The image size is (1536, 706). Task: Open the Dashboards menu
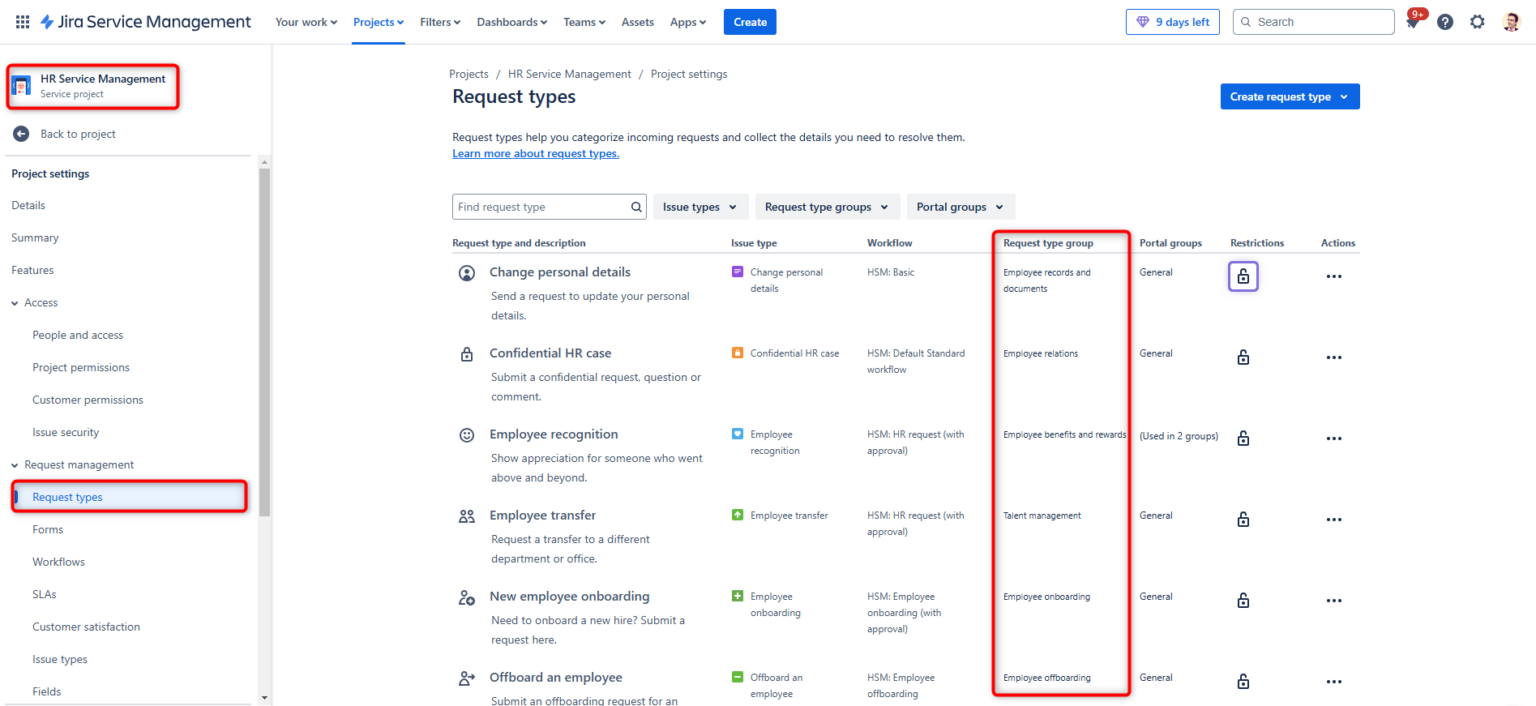coord(511,21)
